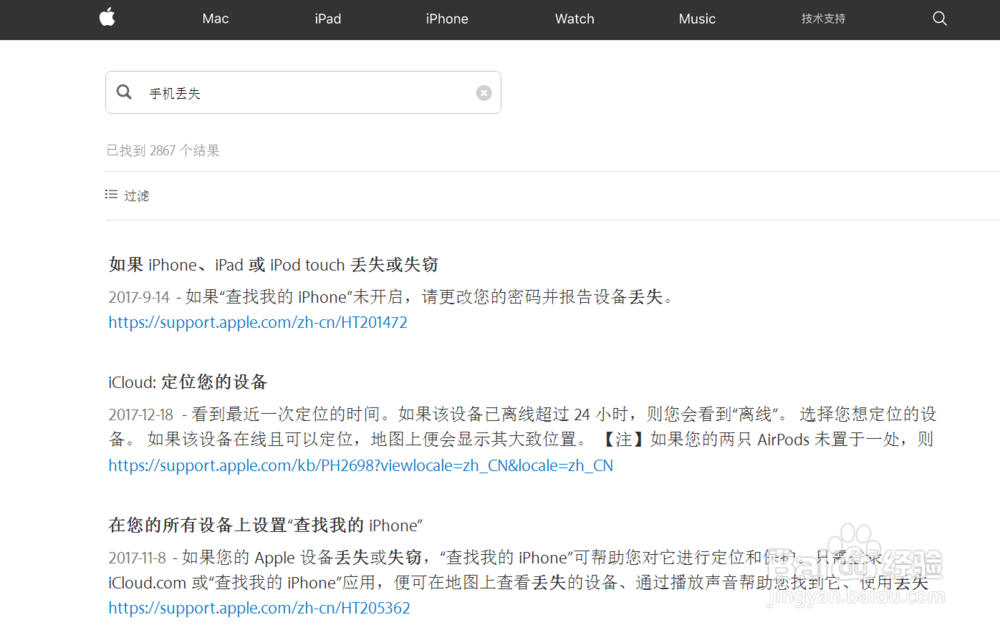Viewport: 1000px width, 630px height.
Task: Open the iPhone menu item
Action: pyautogui.click(x=447, y=19)
